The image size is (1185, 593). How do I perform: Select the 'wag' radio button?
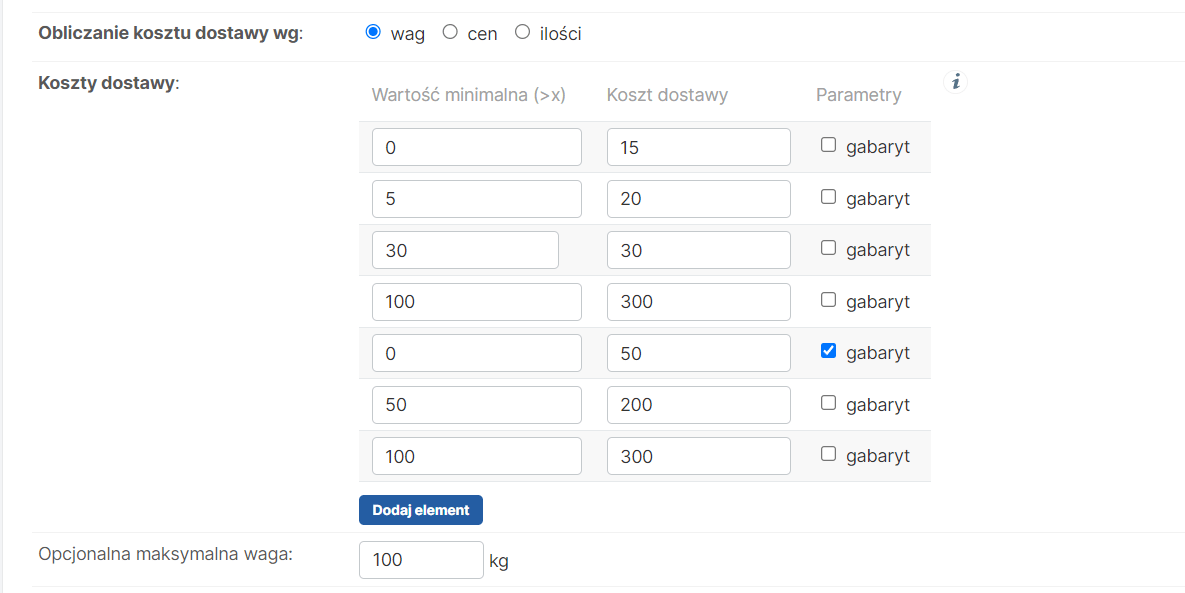[x=373, y=32]
